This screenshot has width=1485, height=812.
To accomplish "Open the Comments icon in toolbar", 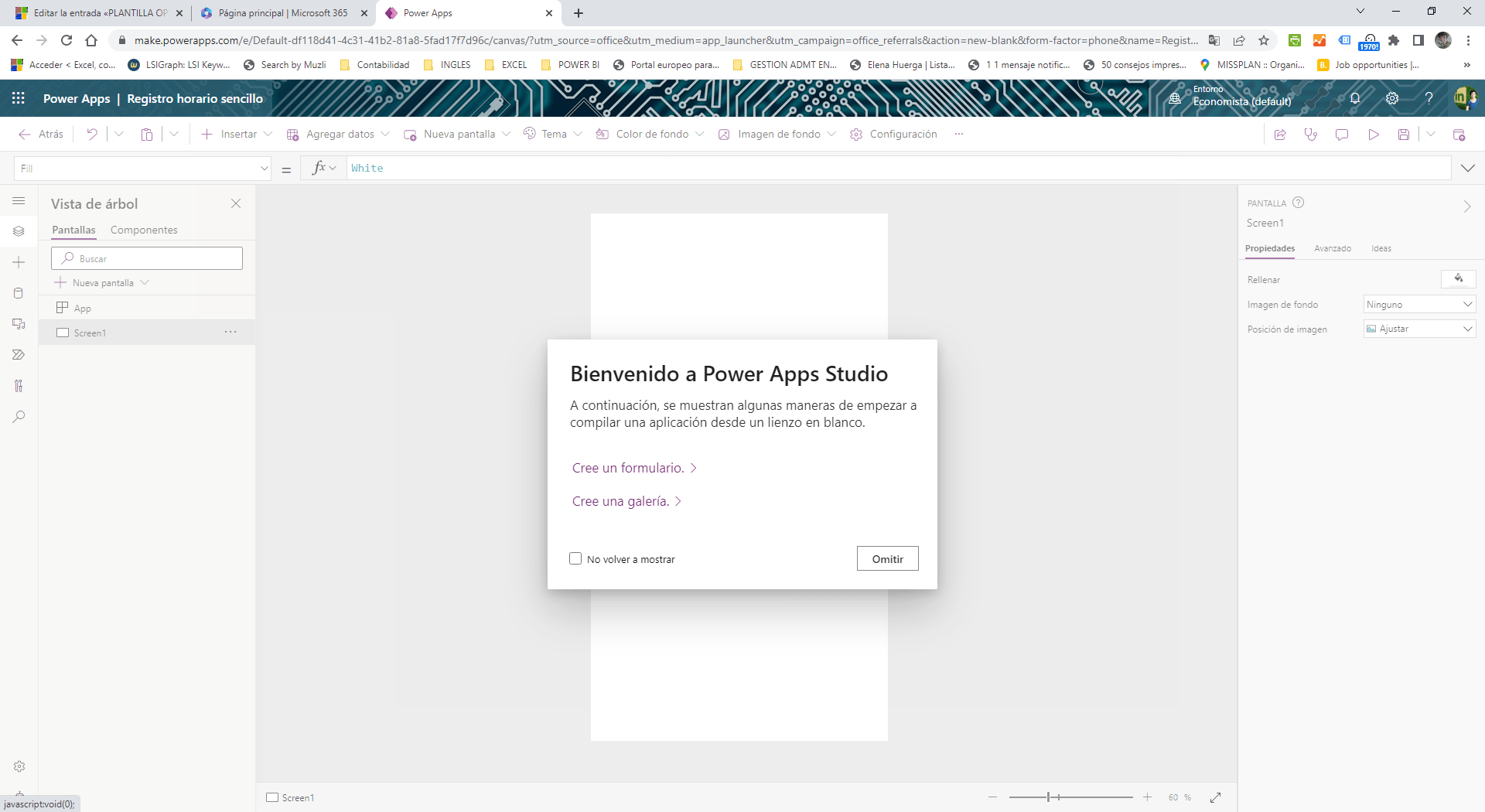I will [x=1342, y=135].
